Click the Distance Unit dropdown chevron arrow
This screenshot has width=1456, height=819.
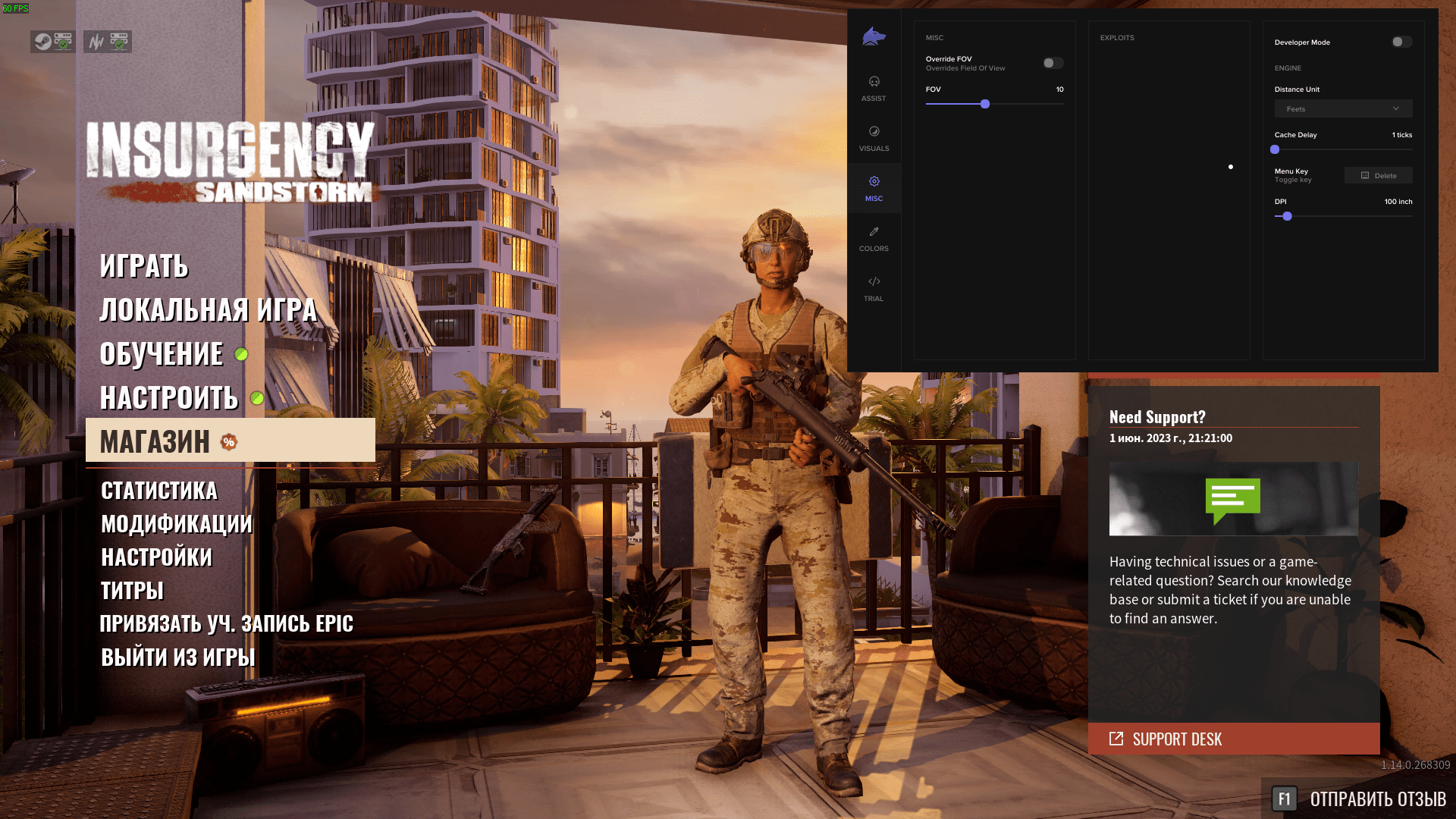[x=1396, y=108]
